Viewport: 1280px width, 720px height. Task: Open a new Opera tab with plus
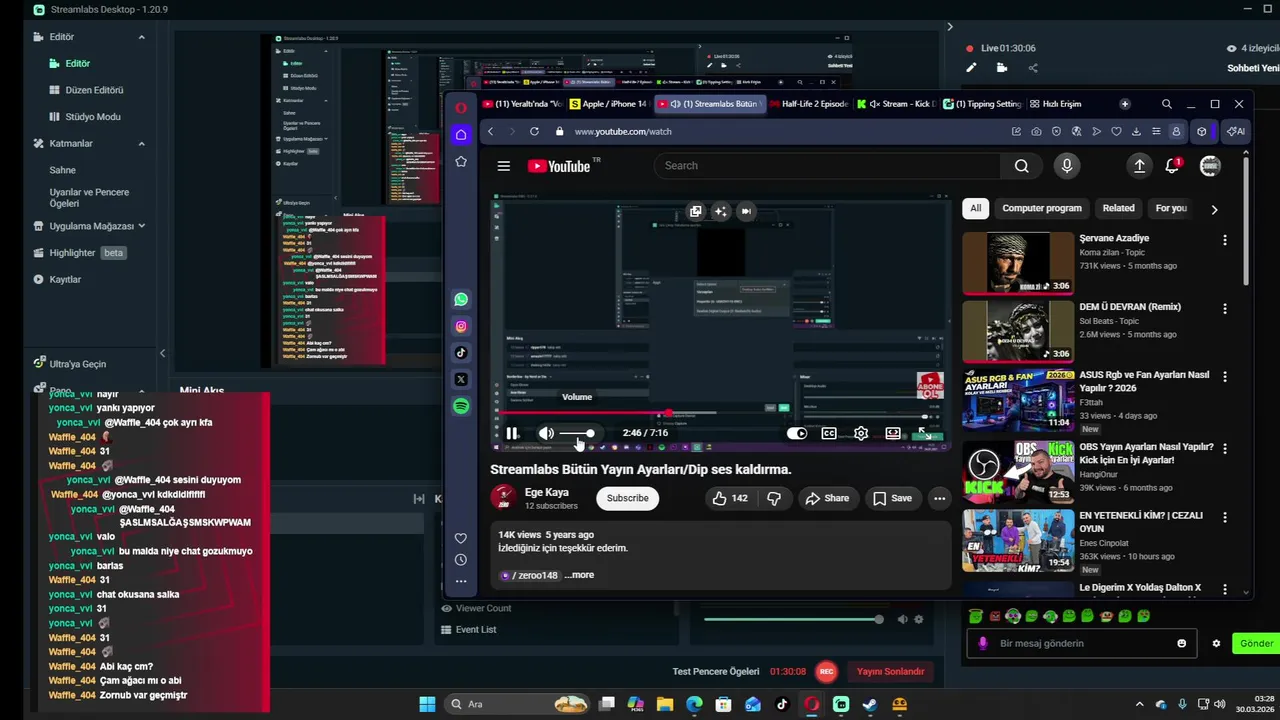[x=1125, y=104]
